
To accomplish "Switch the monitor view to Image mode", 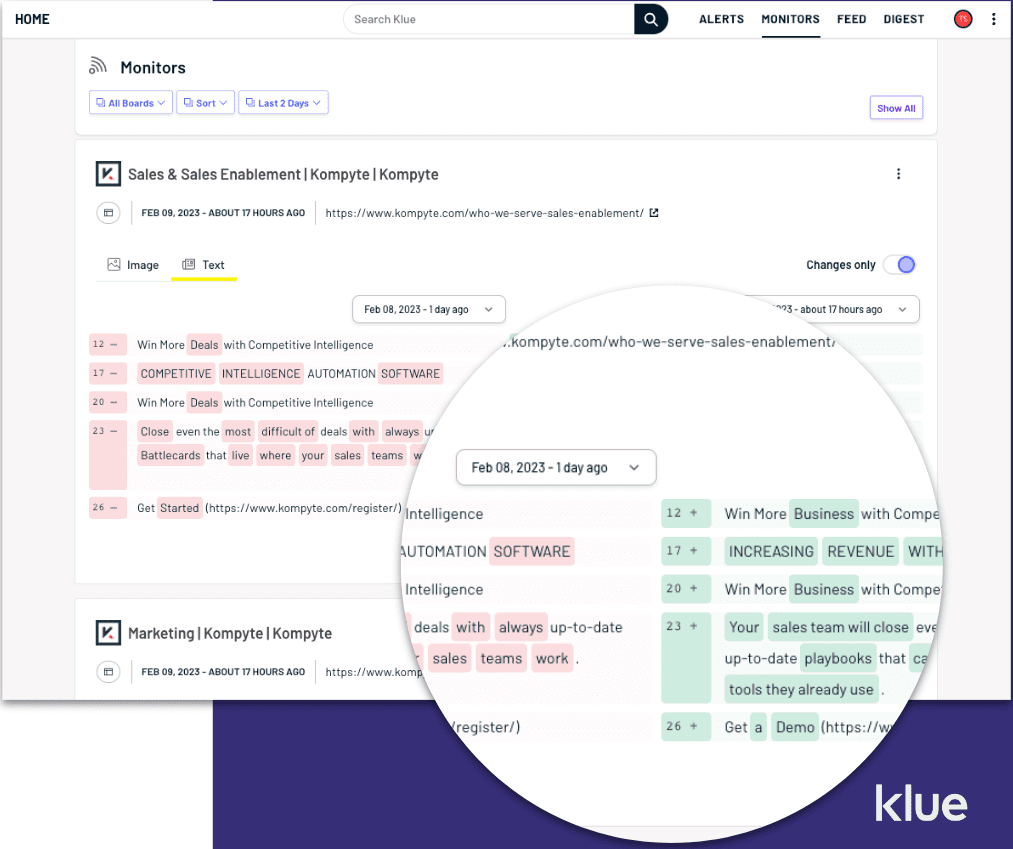I will point(132,264).
